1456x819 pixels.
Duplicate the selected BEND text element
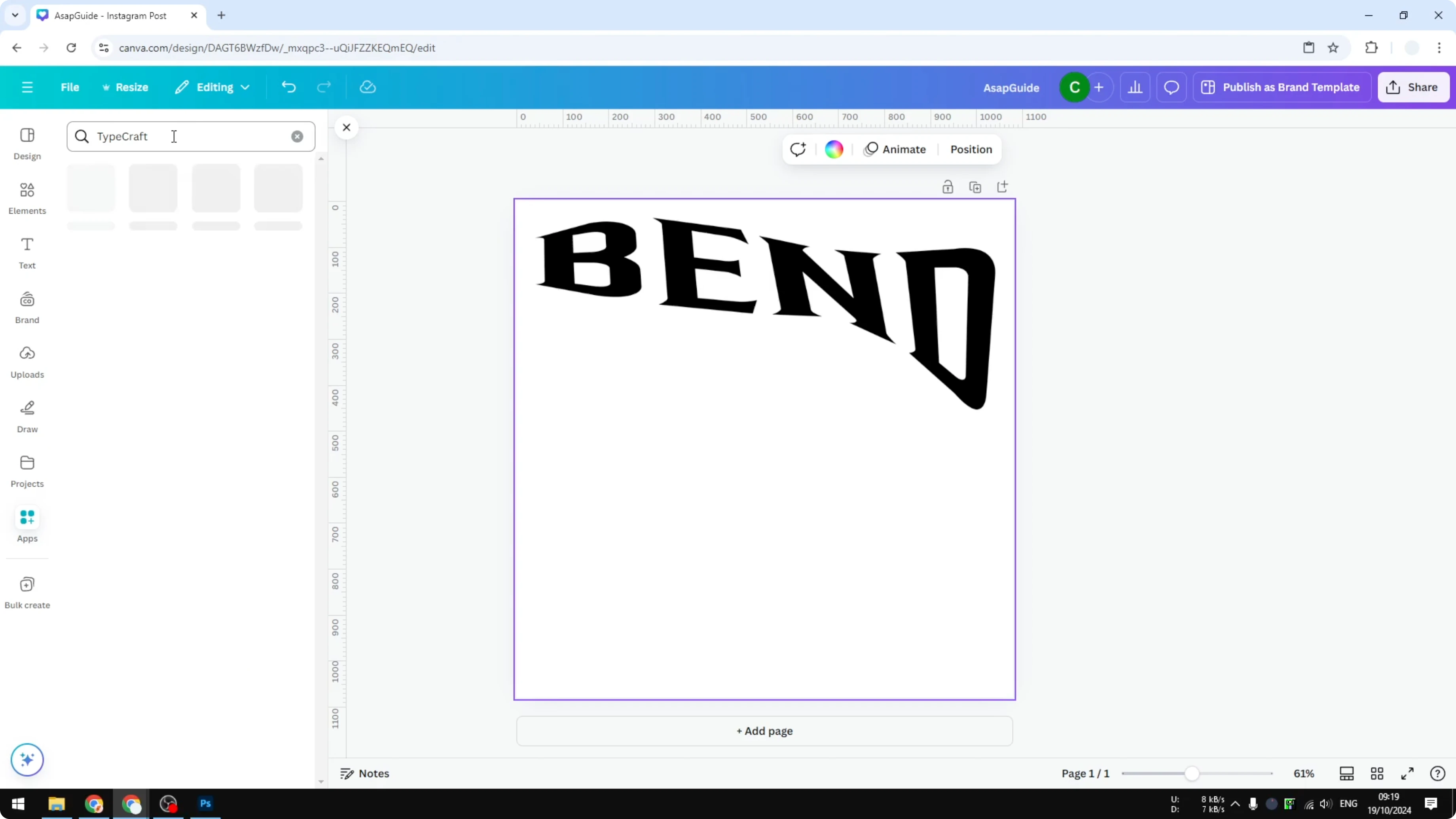pyautogui.click(x=976, y=186)
